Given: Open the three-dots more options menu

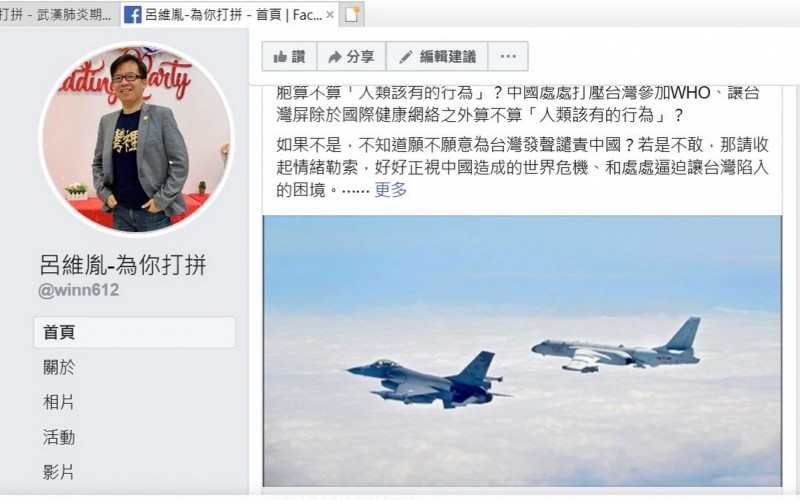Looking at the screenshot, I should (508, 57).
